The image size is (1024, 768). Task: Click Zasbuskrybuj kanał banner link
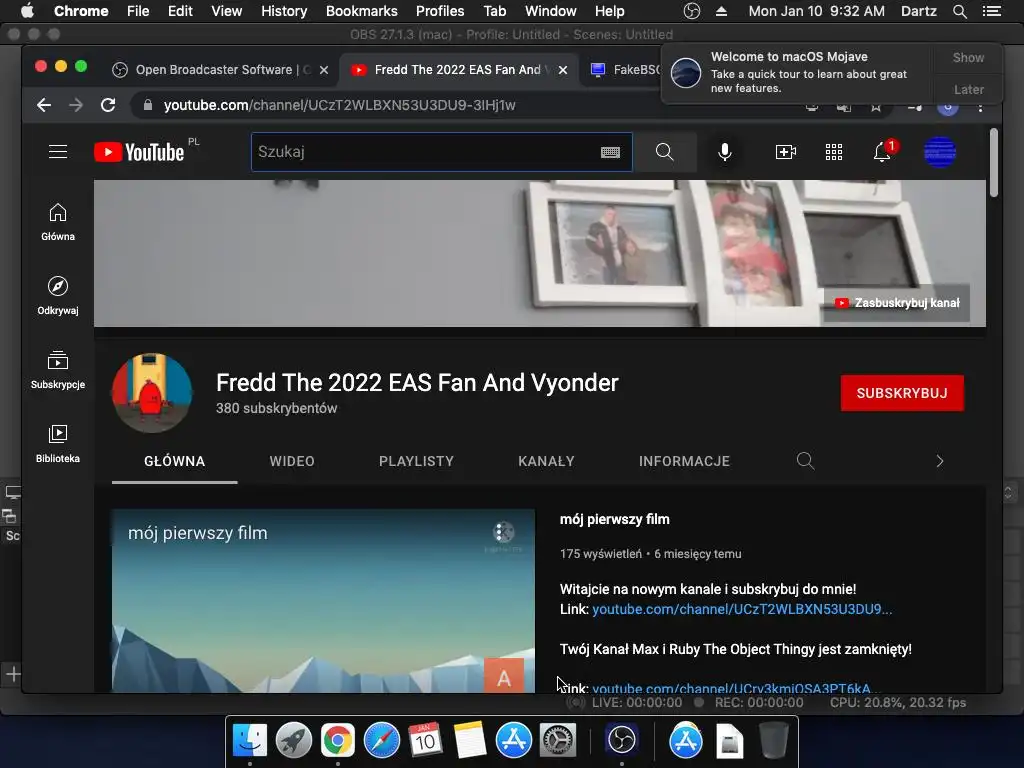point(897,303)
